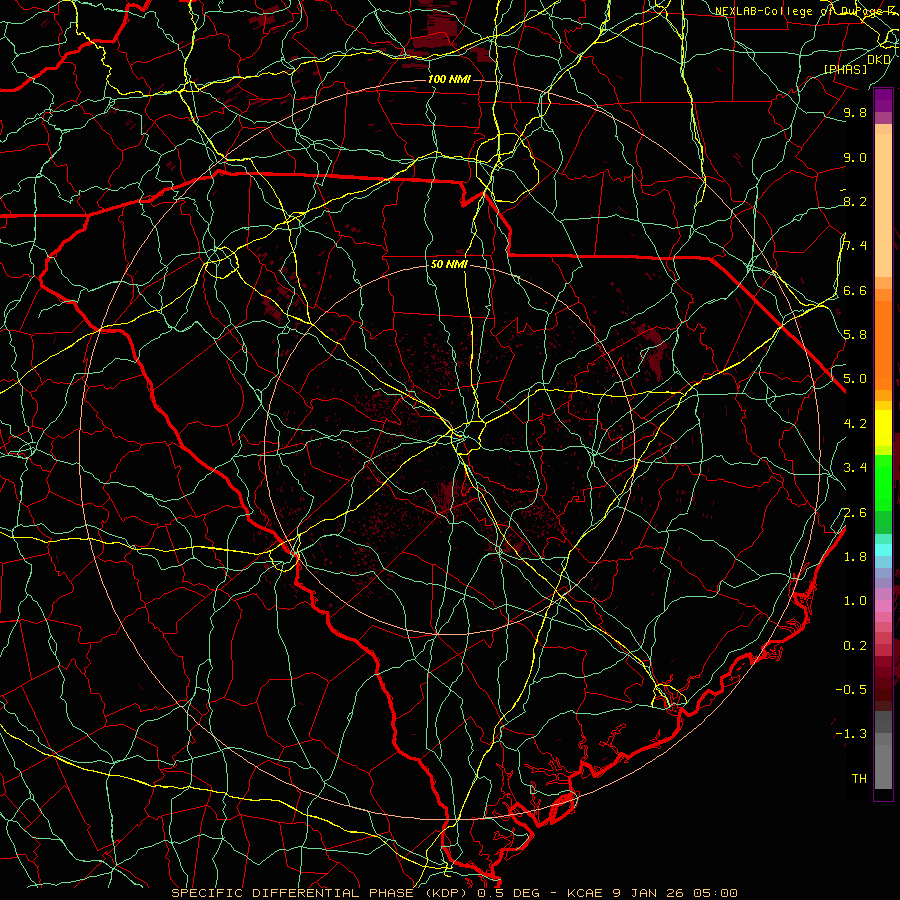Click the "TH" threshold label

859,779
